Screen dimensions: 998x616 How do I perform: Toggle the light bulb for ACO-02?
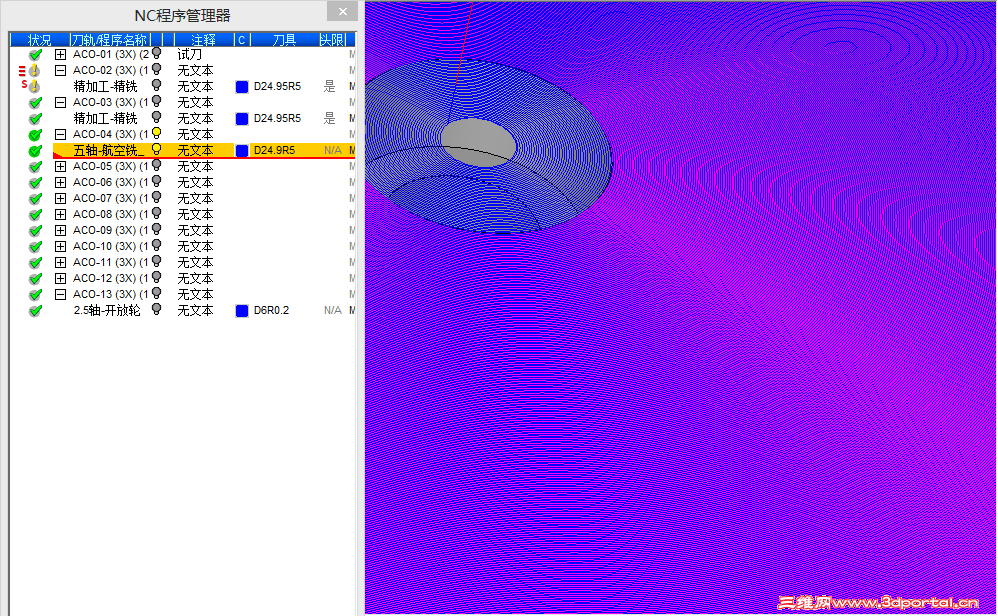coord(157,69)
